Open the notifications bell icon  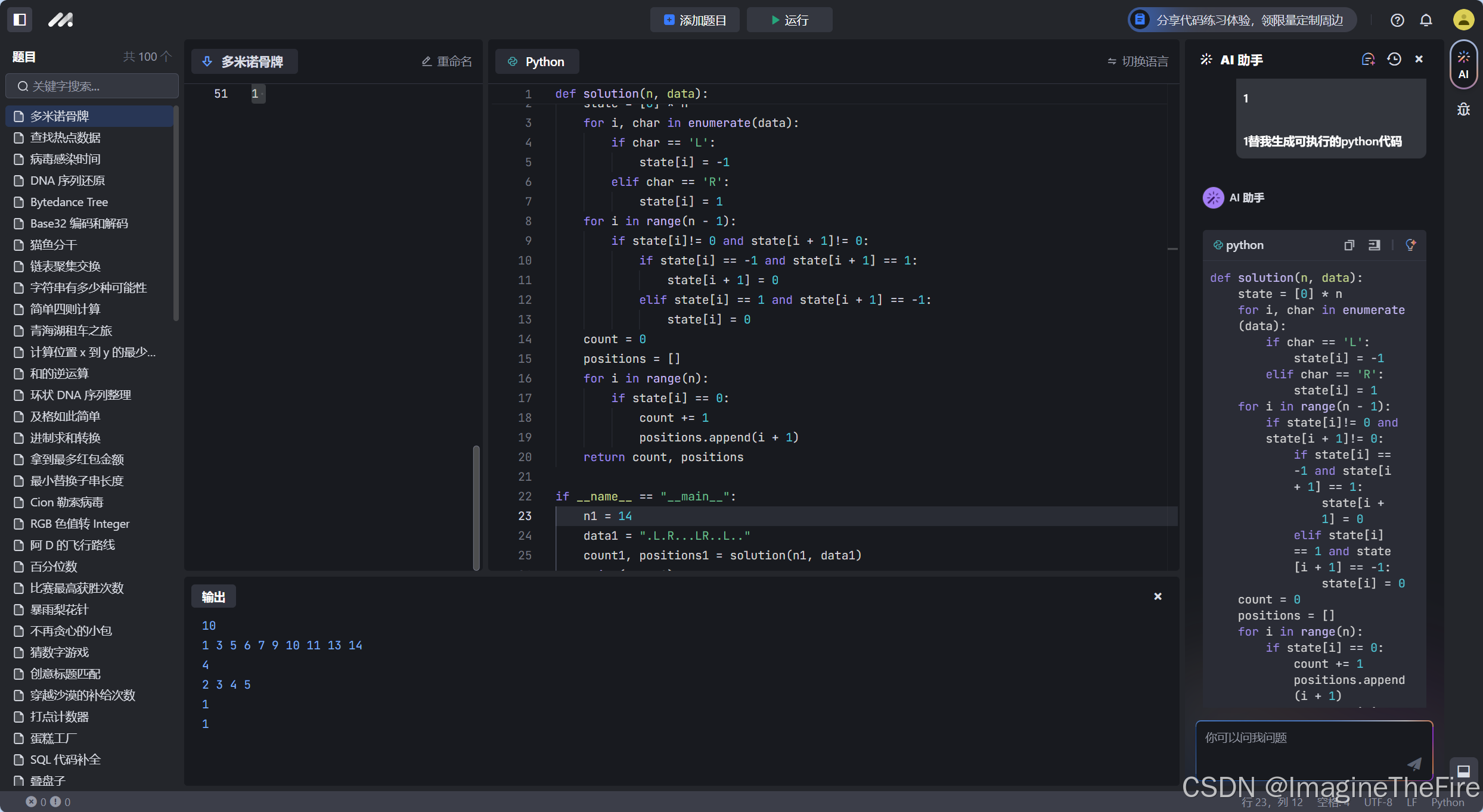[1426, 20]
